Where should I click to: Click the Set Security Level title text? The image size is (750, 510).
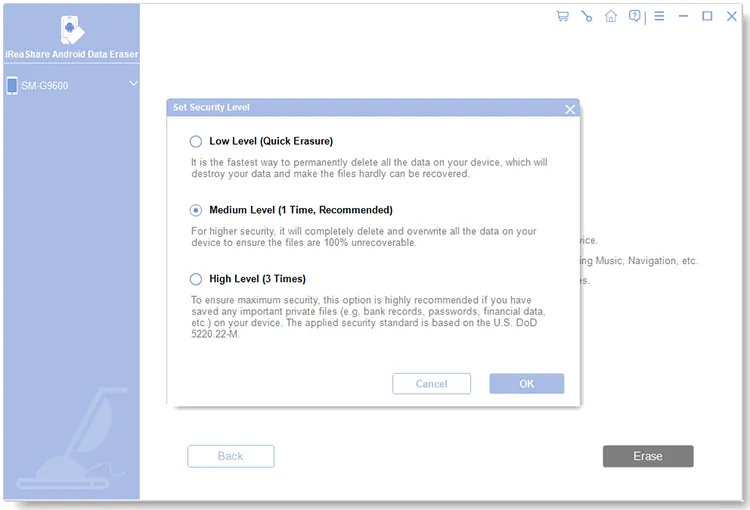tap(211, 107)
